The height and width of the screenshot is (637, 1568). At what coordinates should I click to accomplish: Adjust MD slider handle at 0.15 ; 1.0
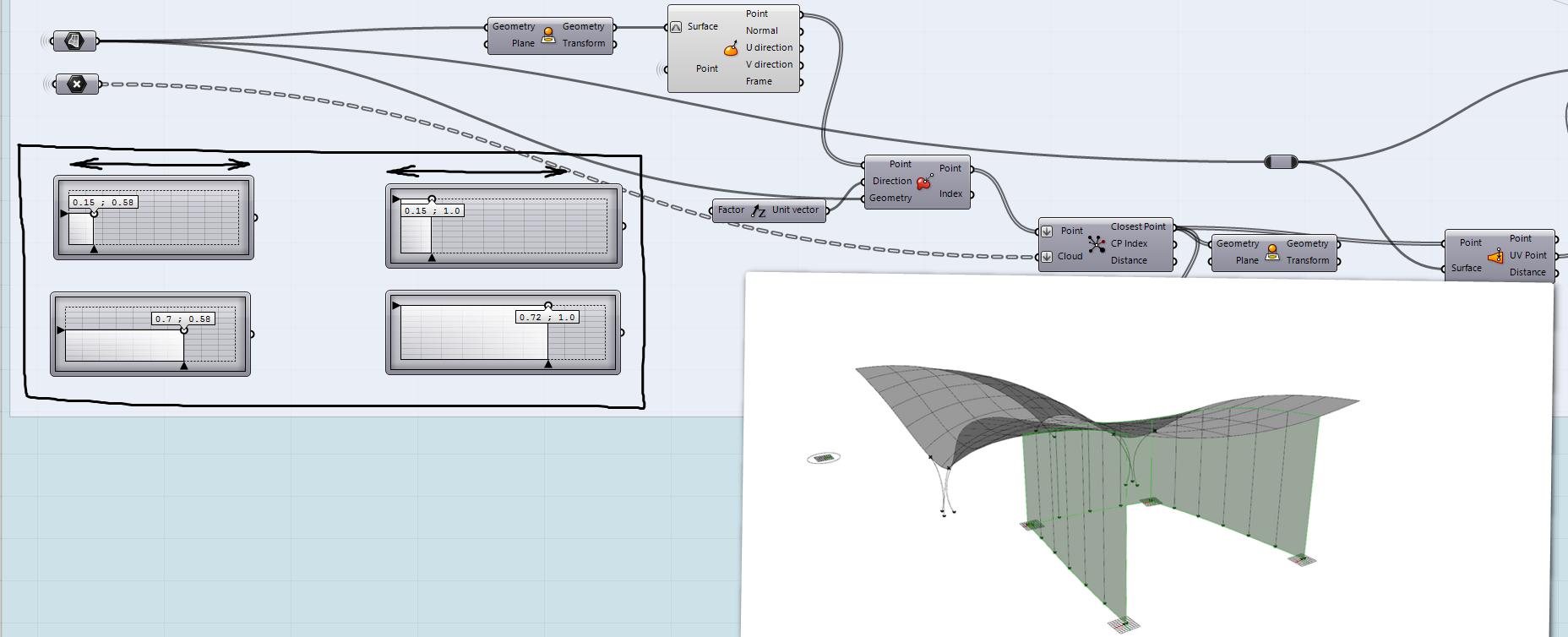pos(432,199)
